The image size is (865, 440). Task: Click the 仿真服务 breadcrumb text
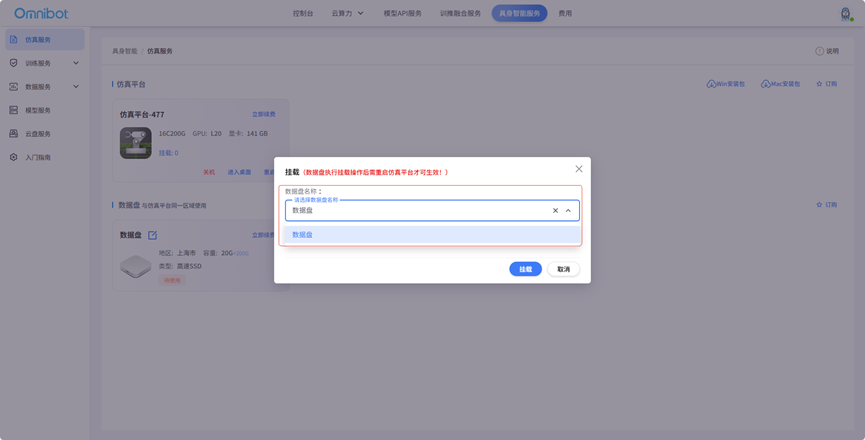point(160,51)
